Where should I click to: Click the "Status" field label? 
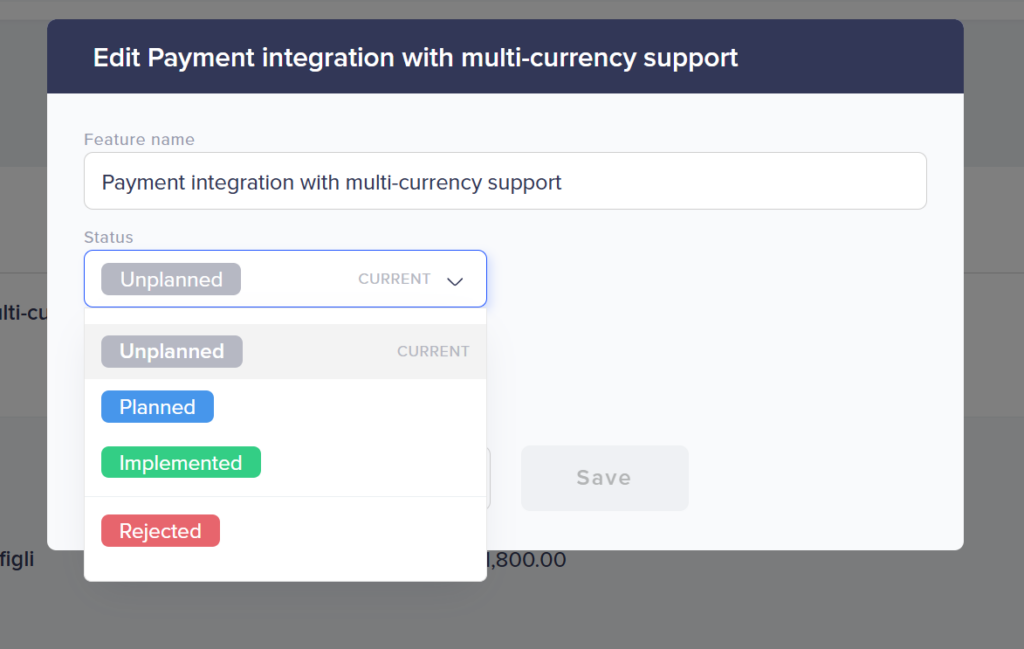108,238
